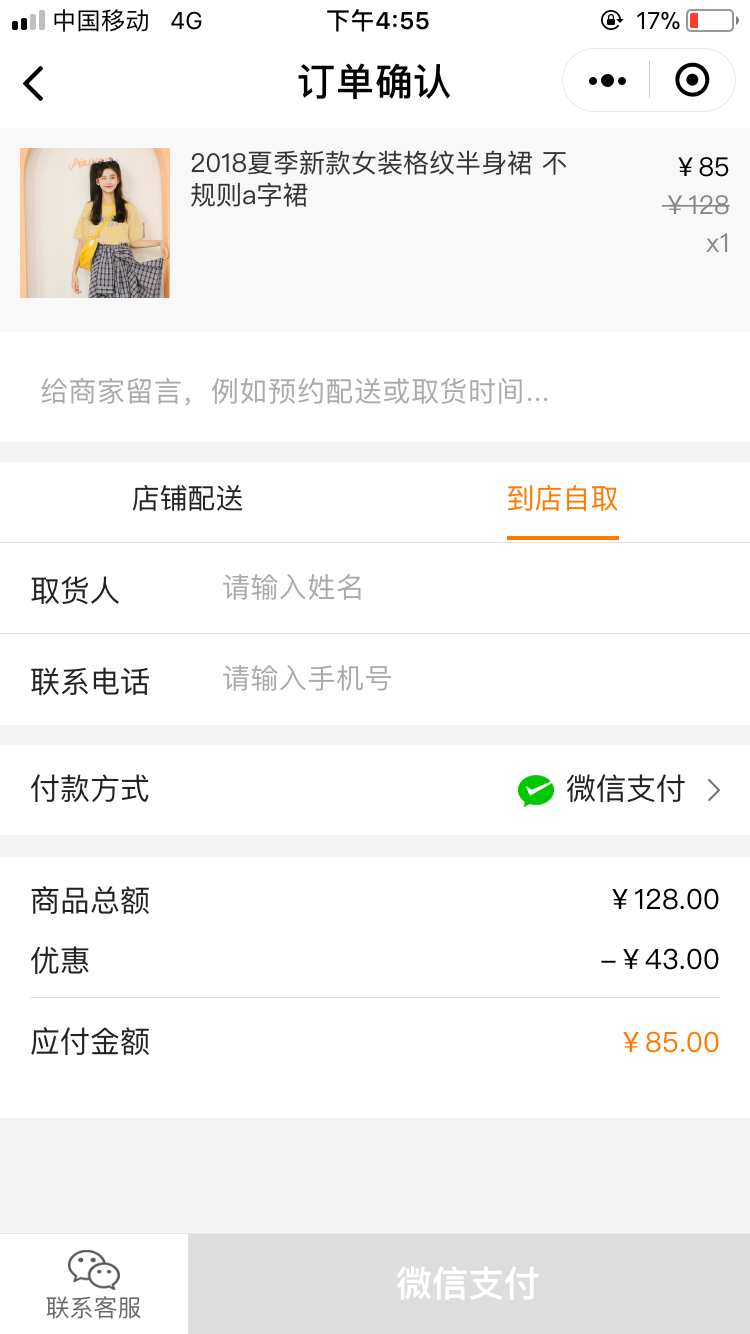
Task: Tap the 应付金额 ¥85.00 total amount
Action: pyautogui.click(x=670, y=1042)
